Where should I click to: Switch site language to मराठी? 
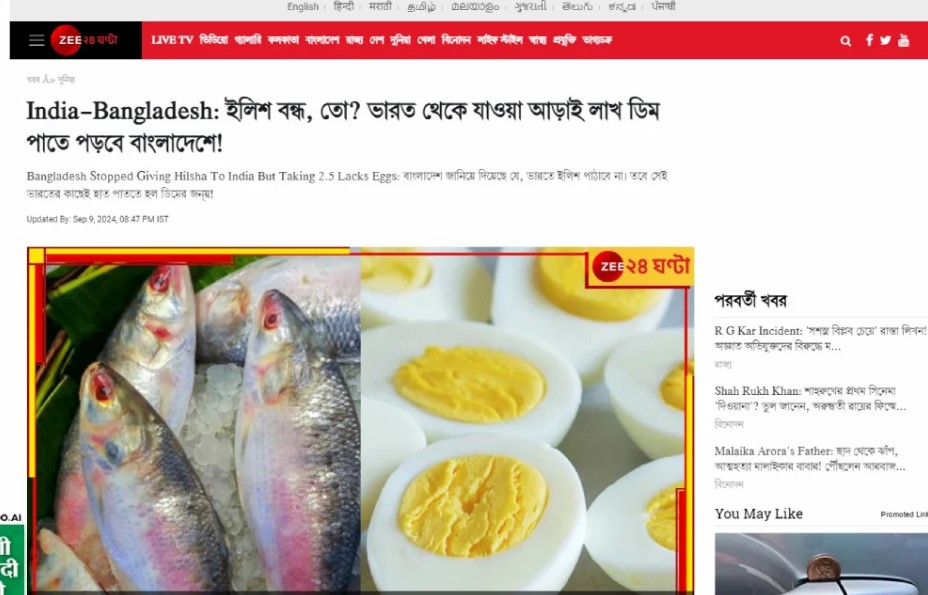(x=380, y=7)
